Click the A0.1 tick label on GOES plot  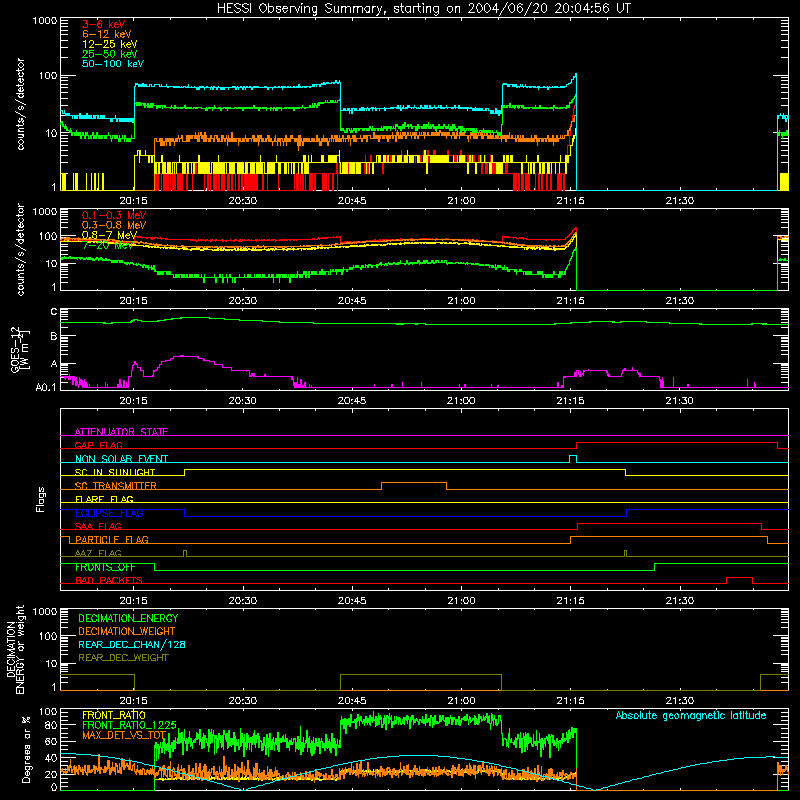(x=46, y=388)
